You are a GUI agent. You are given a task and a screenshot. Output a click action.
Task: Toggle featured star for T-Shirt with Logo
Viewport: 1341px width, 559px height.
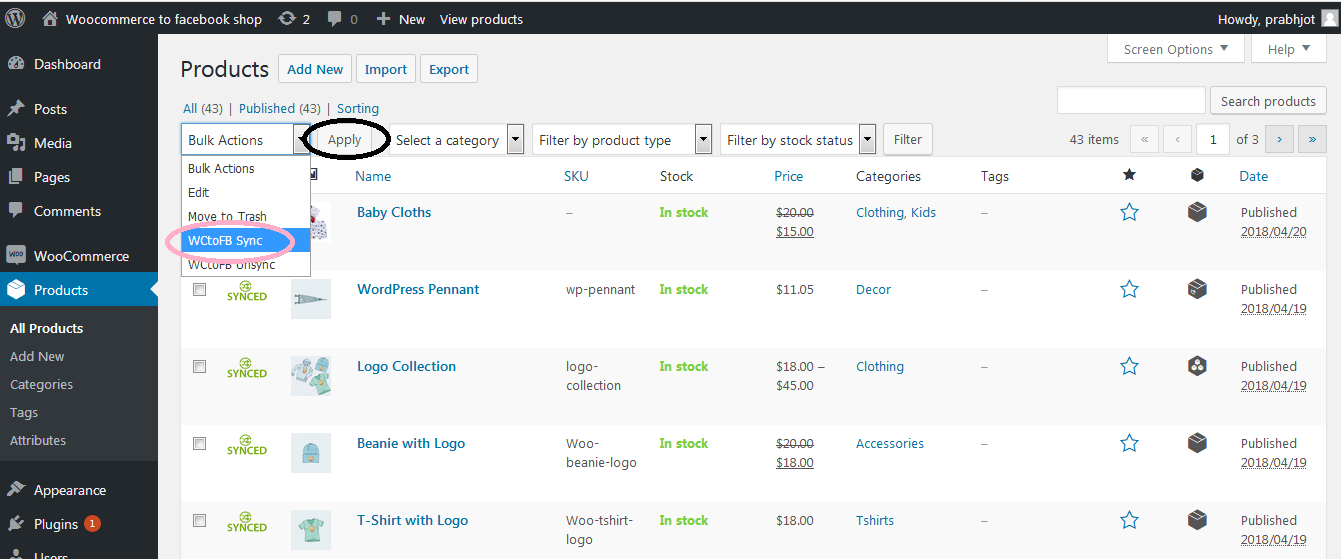(x=1129, y=520)
